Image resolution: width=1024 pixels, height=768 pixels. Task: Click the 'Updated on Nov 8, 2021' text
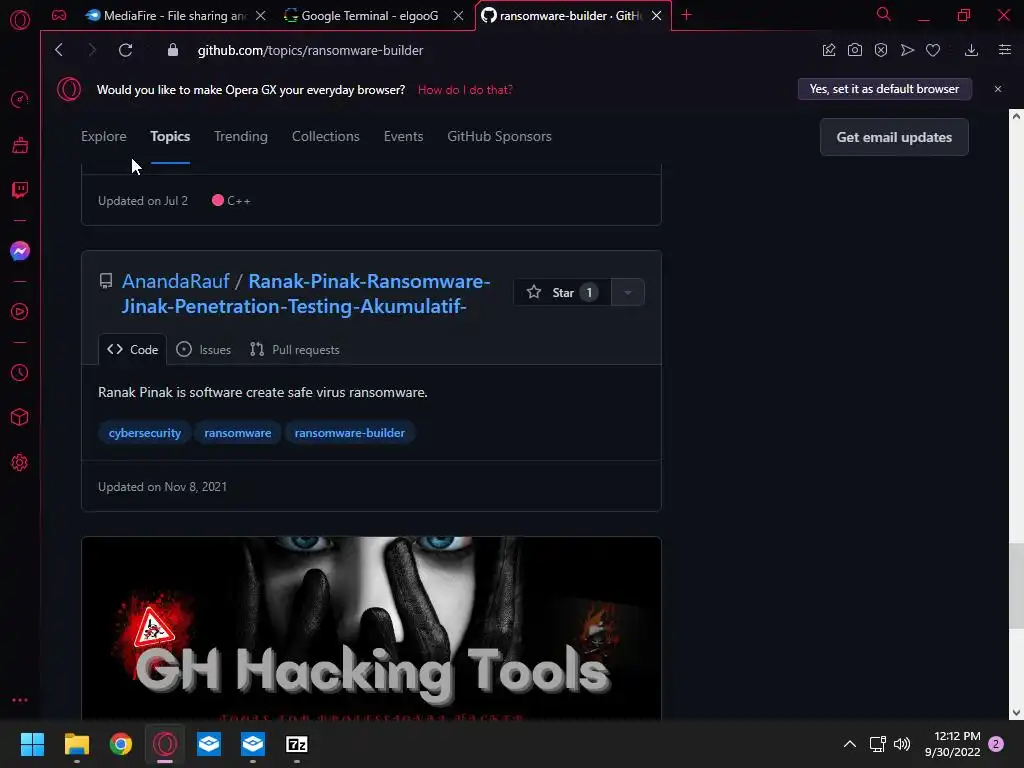(162, 487)
